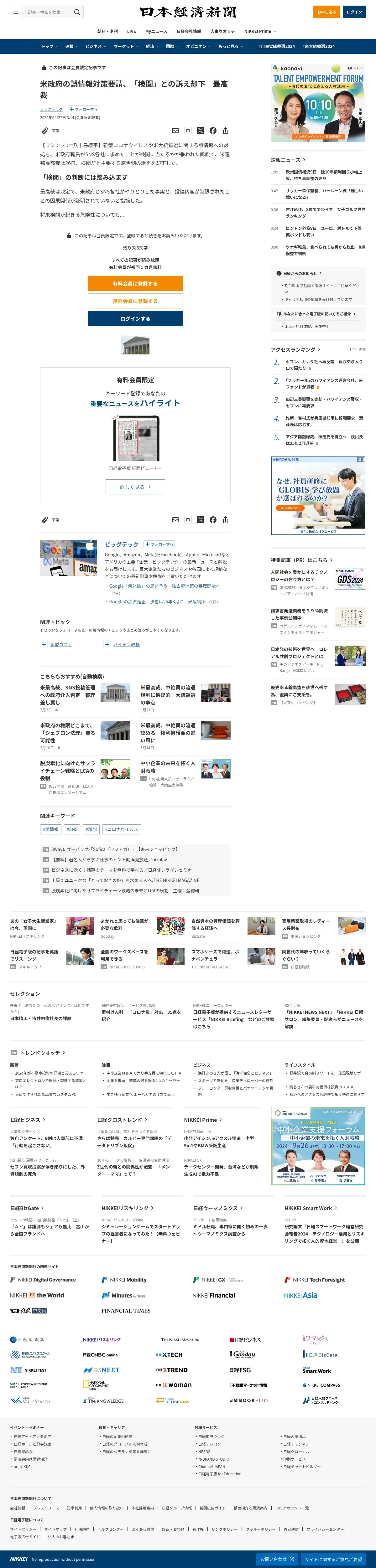Share to note icon under the headline
The height and width of the screenshot is (1568, 376).
[188, 130]
